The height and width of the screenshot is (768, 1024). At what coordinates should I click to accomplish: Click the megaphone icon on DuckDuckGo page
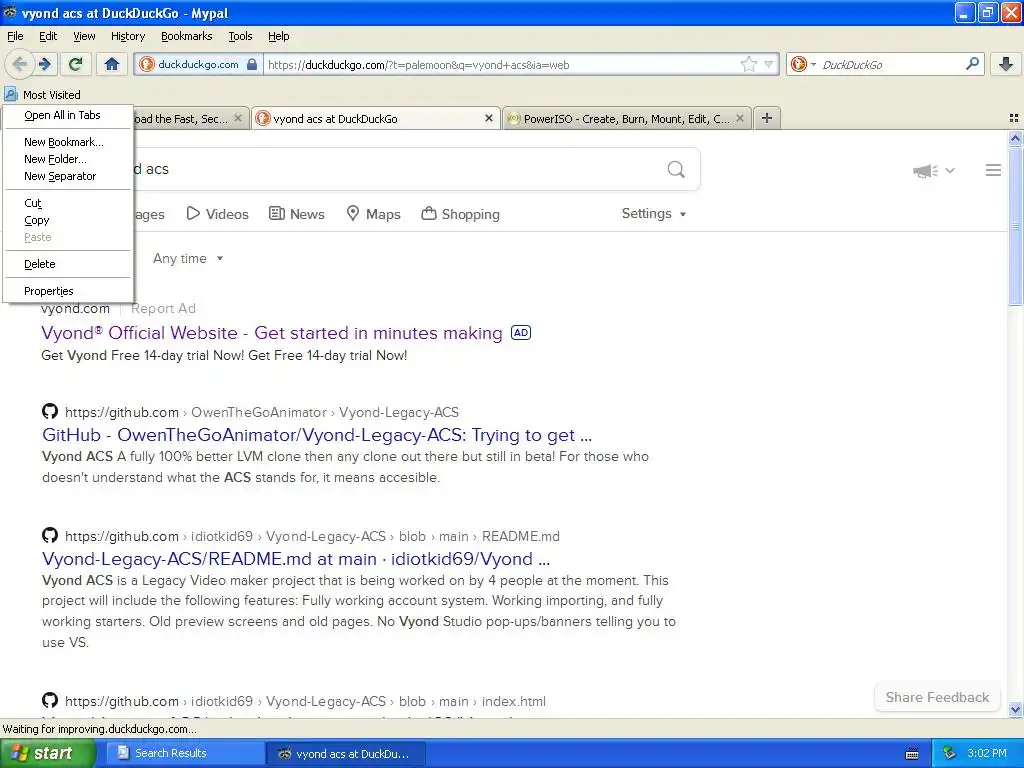click(925, 171)
